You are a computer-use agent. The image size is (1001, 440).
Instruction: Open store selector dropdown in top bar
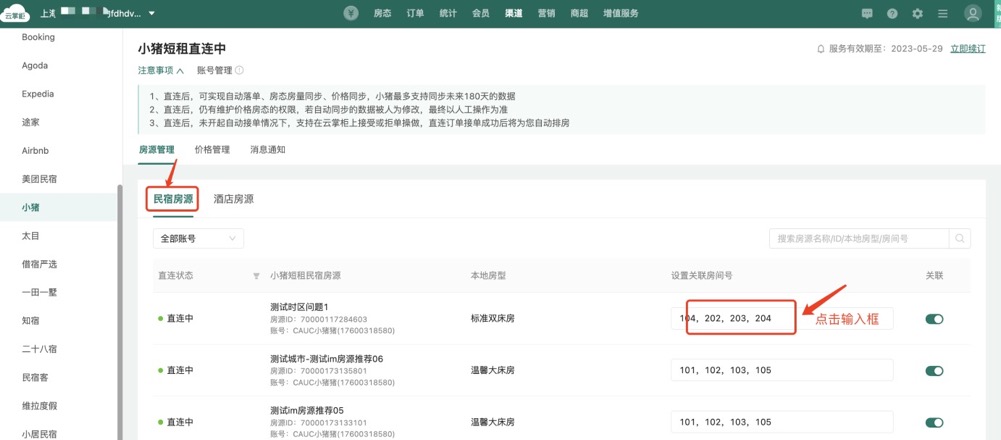click(108, 14)
